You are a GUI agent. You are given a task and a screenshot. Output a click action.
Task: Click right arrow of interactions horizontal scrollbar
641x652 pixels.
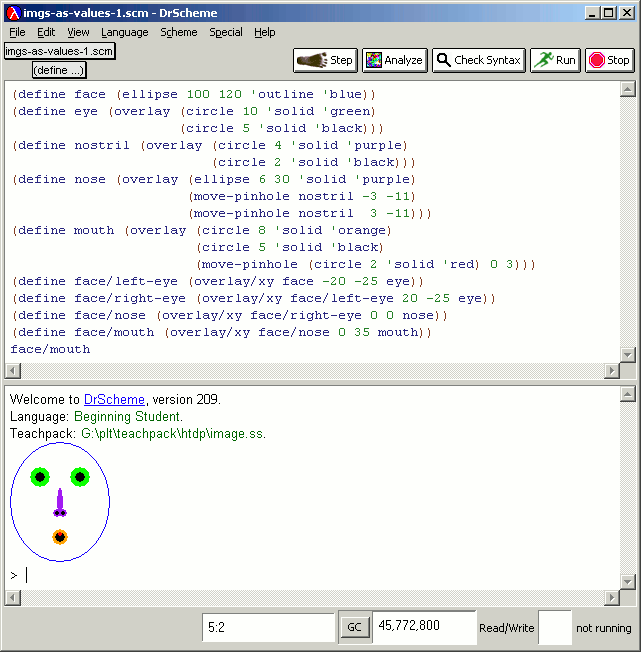point(611,598)
